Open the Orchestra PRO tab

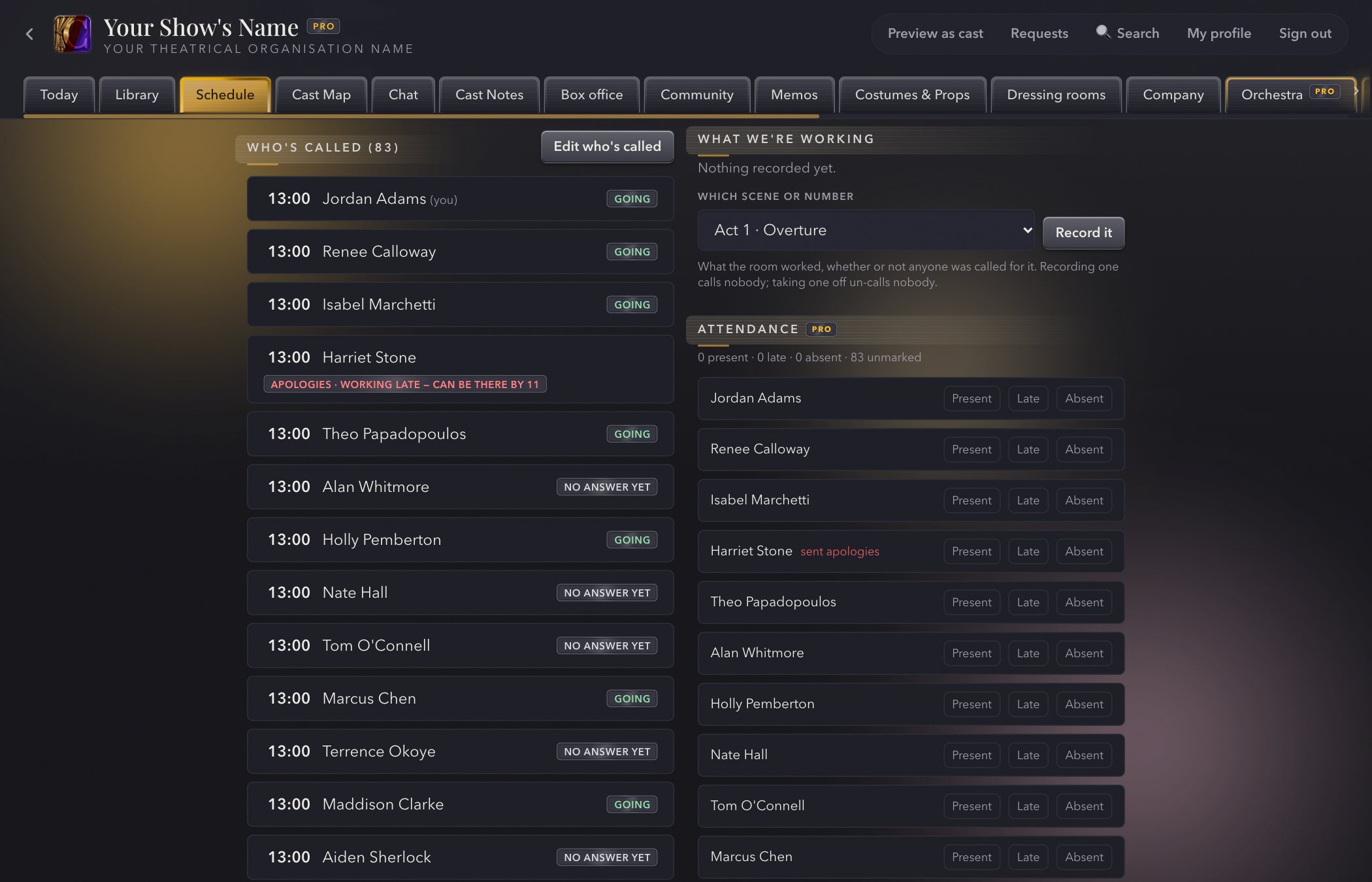1290,95
